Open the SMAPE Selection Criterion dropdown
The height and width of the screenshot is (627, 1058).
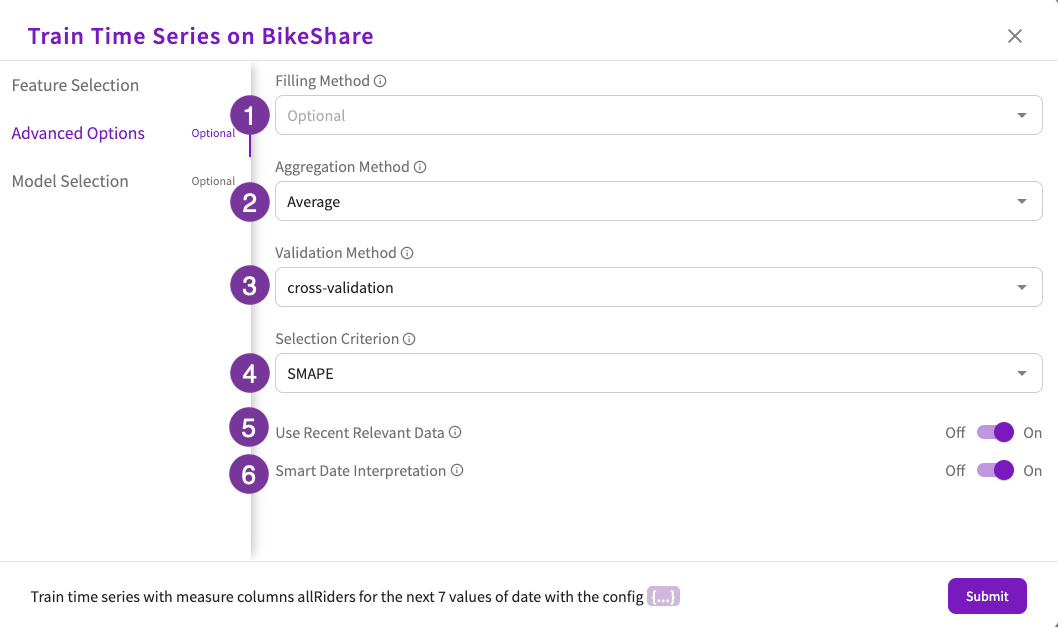point(659,373)
